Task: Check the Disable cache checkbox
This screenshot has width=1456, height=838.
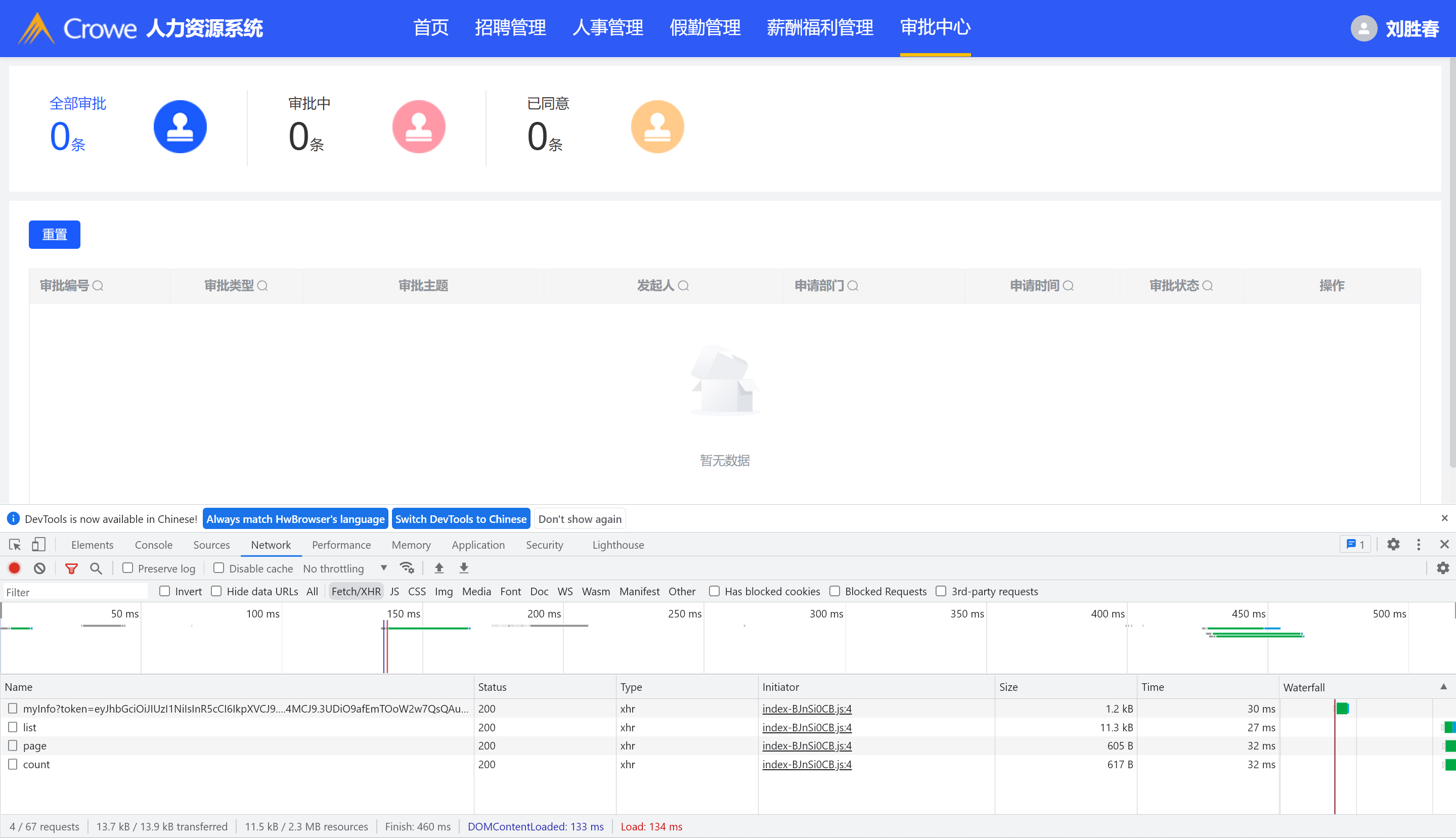Action: (218, 568)
